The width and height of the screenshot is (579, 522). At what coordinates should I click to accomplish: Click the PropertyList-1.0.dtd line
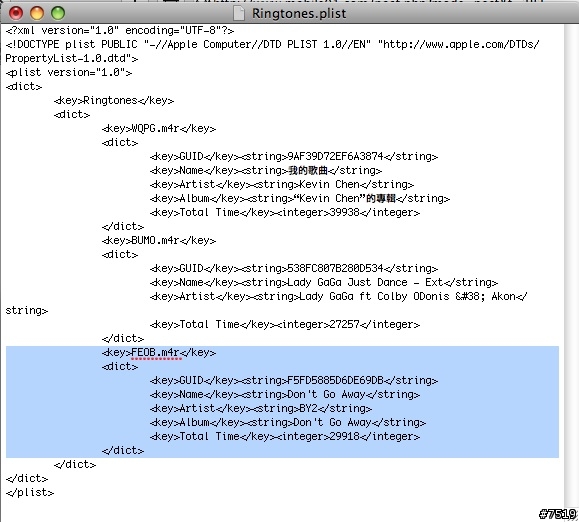(72, 58)
